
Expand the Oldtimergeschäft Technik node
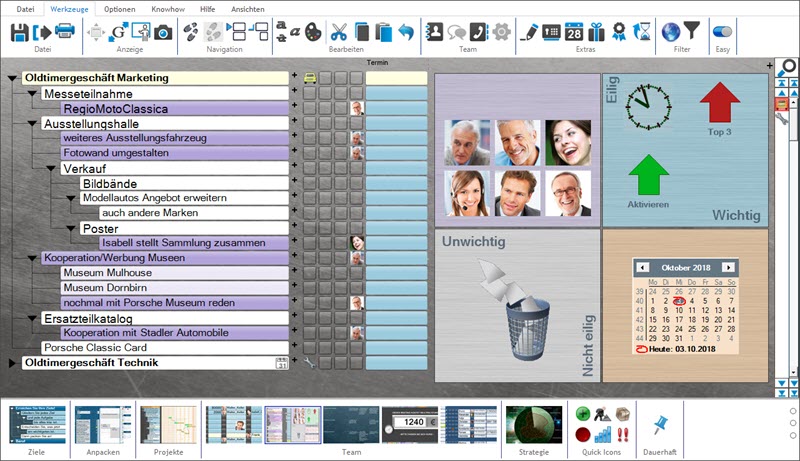[12, 363]
